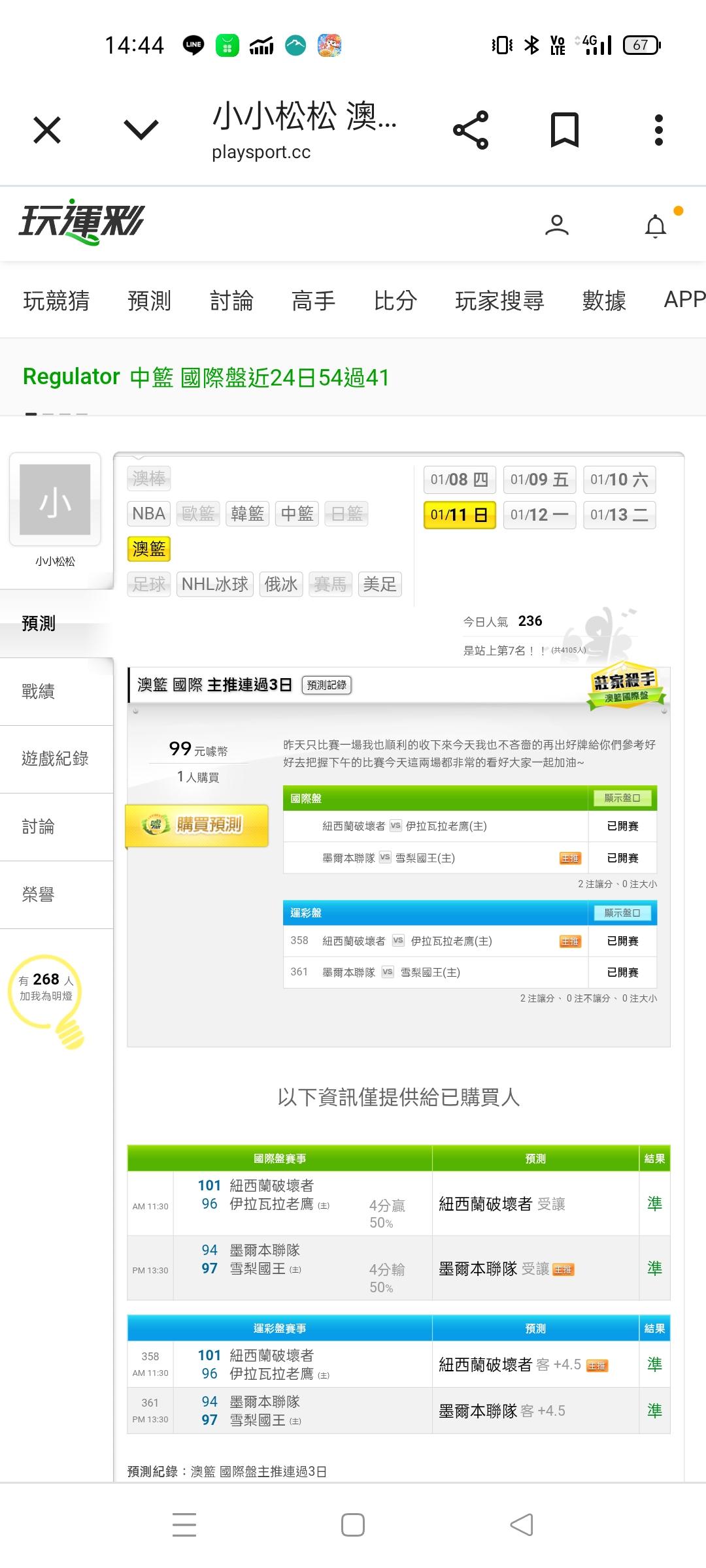Tap the Bluetooth status bar icon
Viewport: 706px width, 1568px height.
[532, 45]
